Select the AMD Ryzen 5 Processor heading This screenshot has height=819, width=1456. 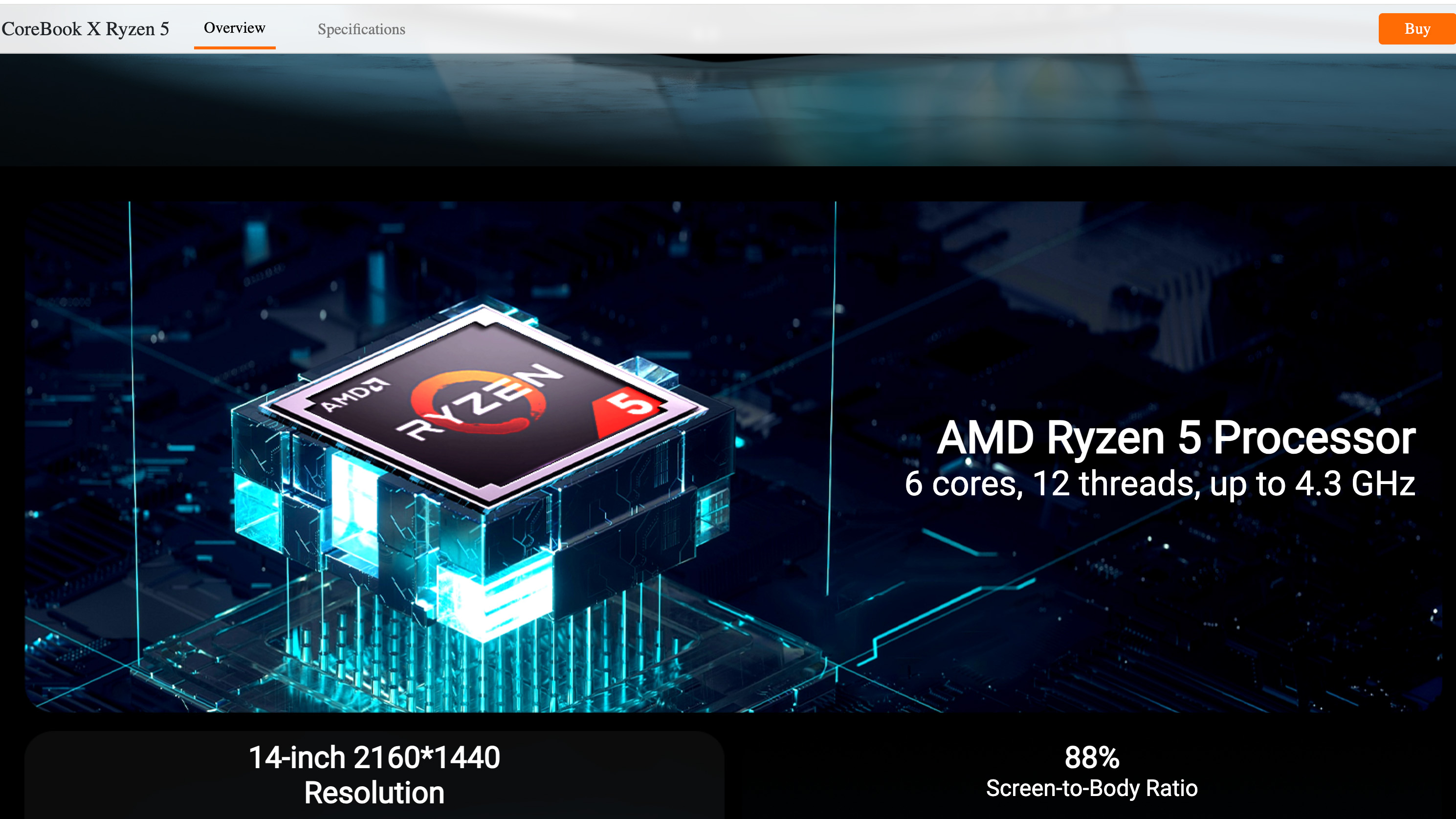[1176, 438]
